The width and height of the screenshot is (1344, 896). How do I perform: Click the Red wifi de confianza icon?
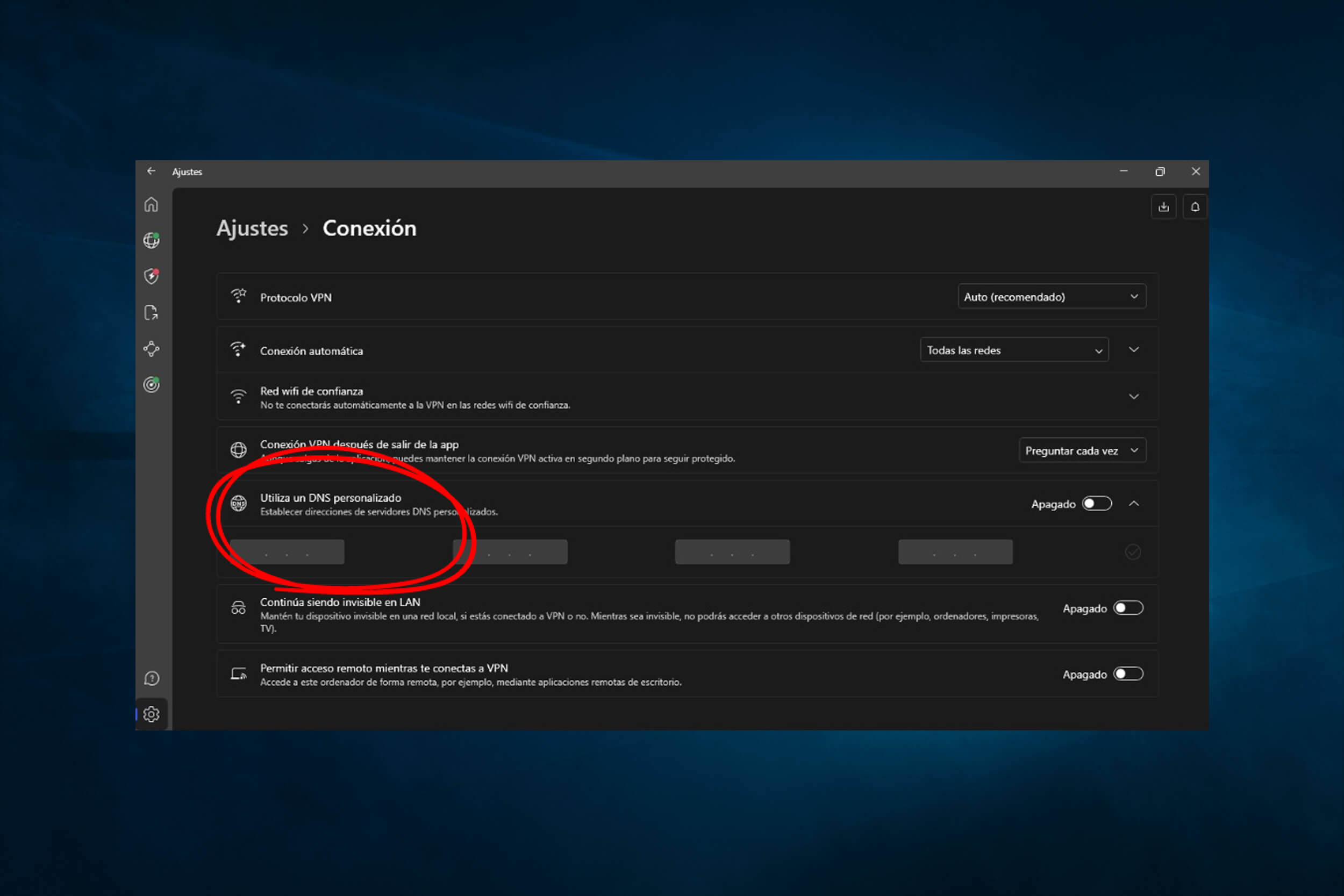238,397
